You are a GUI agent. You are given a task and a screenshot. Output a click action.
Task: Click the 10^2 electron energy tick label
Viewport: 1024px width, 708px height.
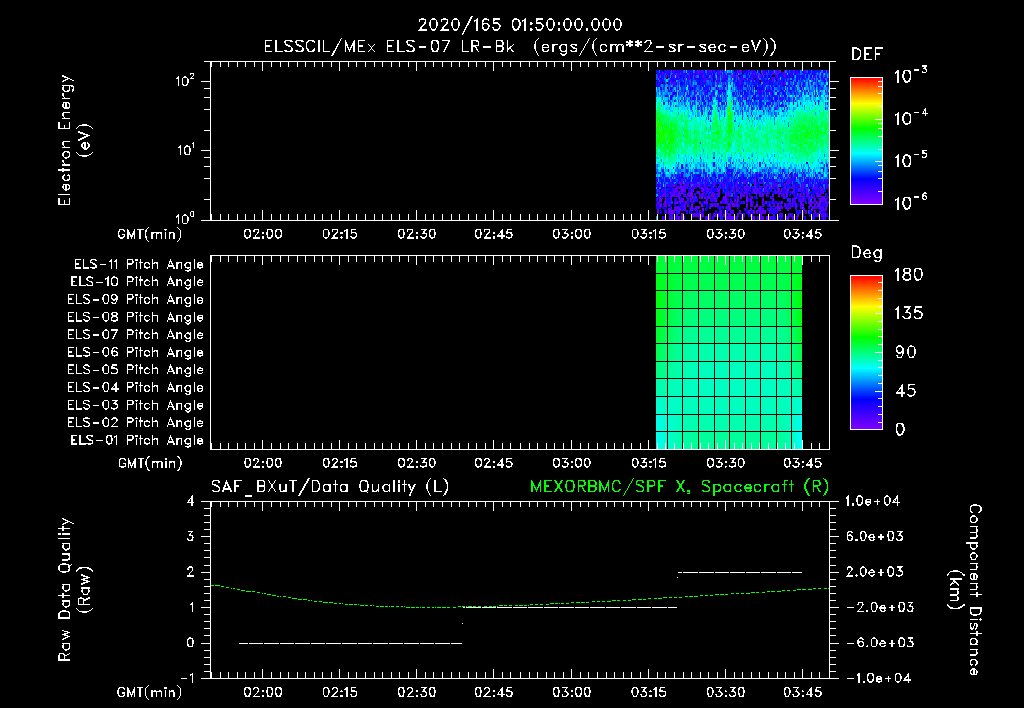pos(185,81)
